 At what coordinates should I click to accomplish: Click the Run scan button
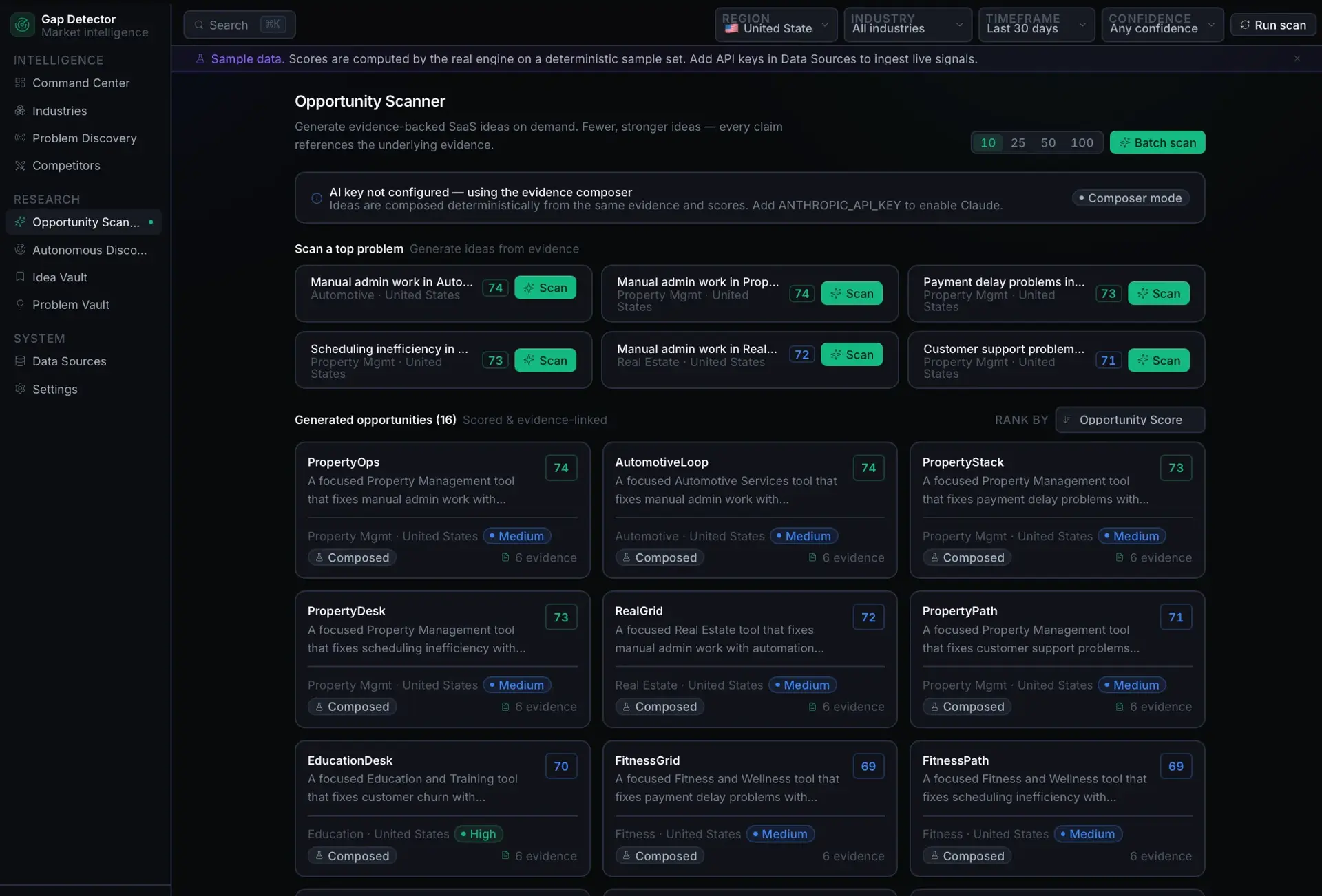(1273, 25)
